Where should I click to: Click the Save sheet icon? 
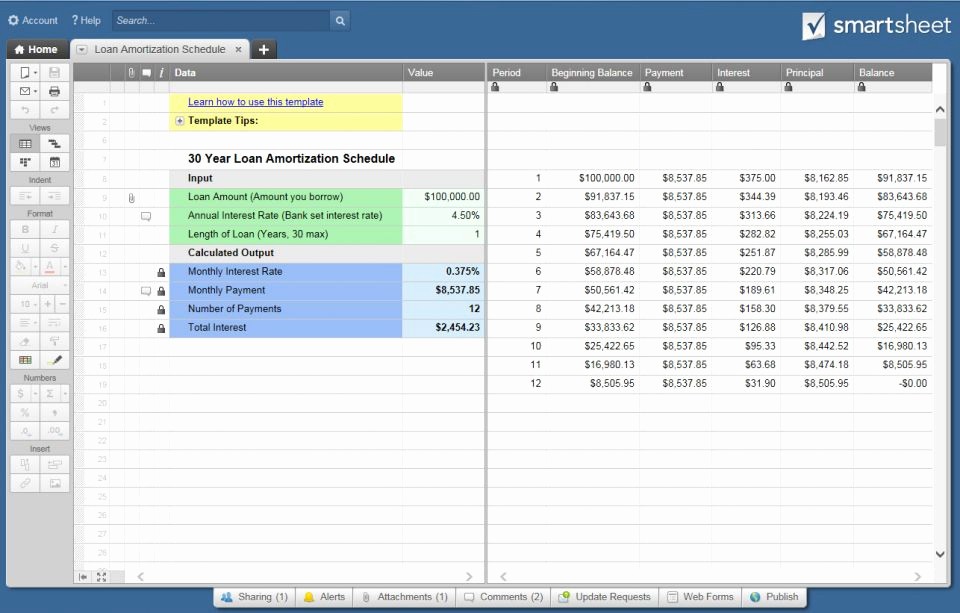coord(54,72)
